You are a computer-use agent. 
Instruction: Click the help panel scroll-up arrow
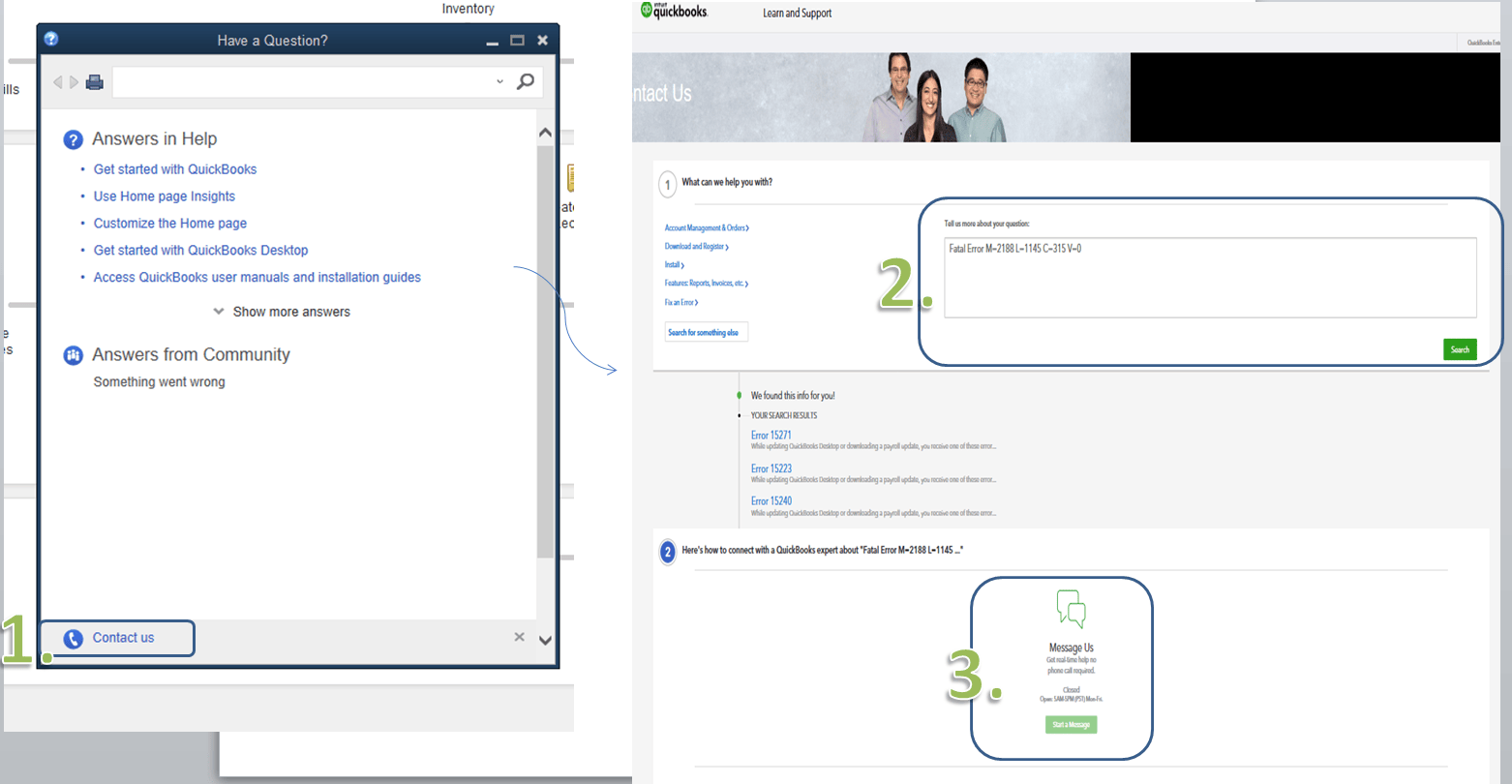point(545,134)
